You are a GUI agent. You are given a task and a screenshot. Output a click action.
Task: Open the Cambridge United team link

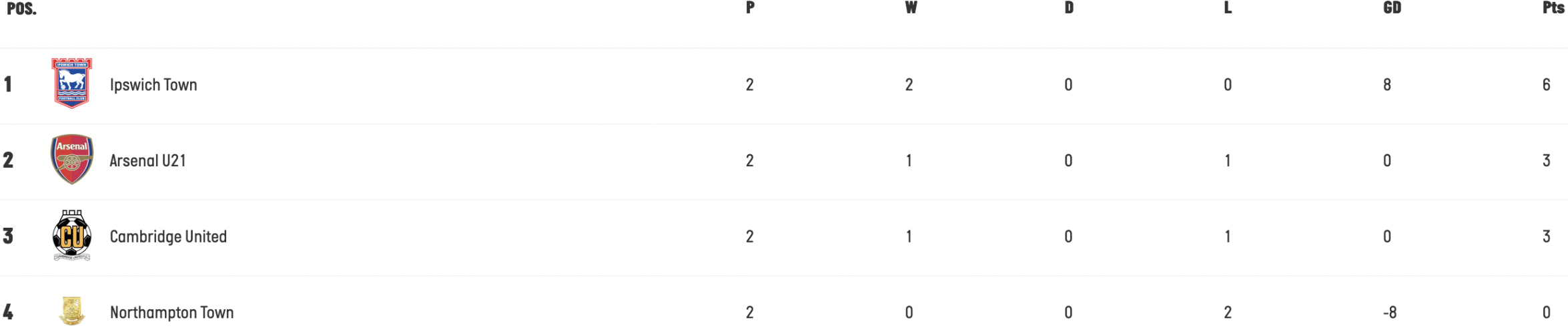168,236
